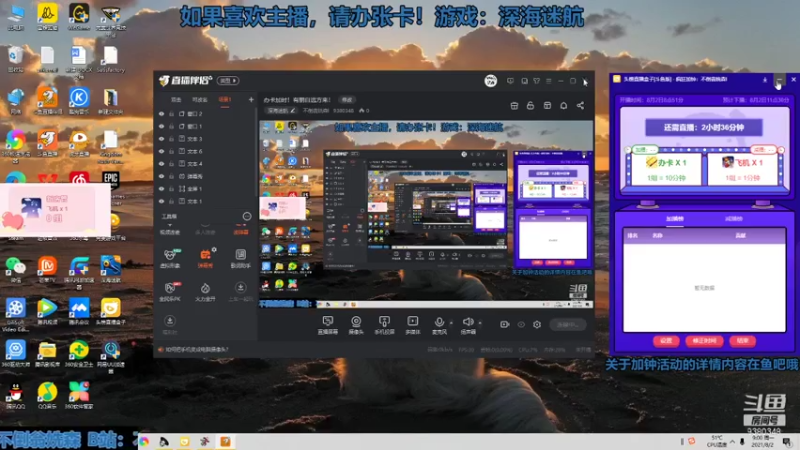Open the 虚拟形象 virtual avatar tool
This screenshot has height=450, width=800.
tap(170, 258)
